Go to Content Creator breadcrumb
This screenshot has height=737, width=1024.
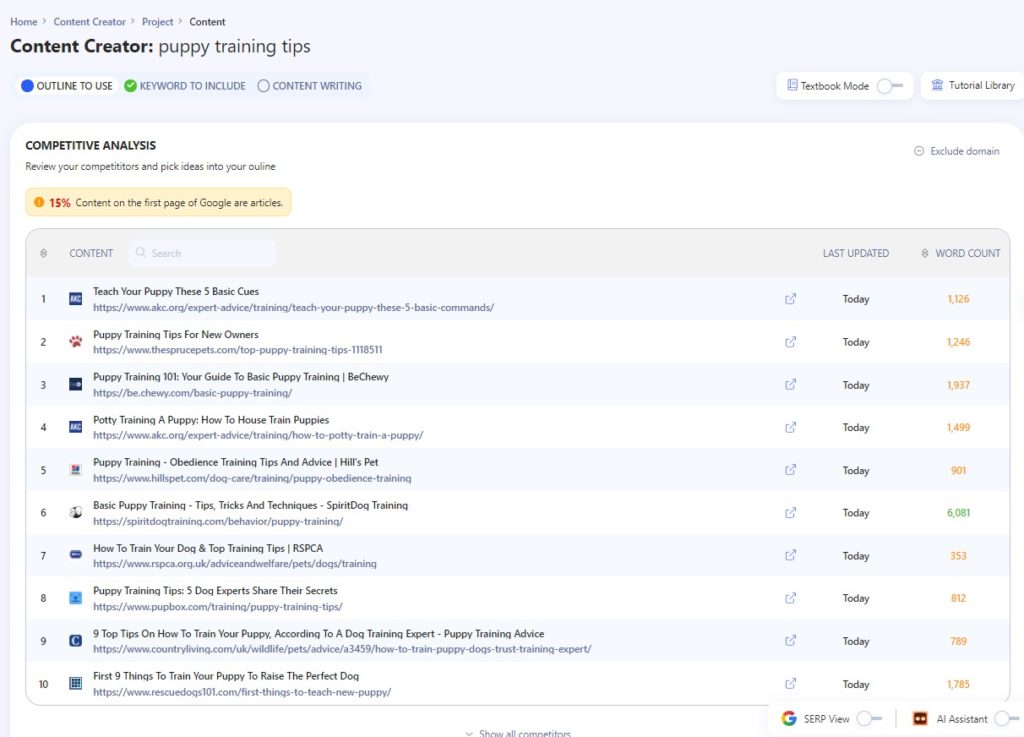[x=89, y=22]
